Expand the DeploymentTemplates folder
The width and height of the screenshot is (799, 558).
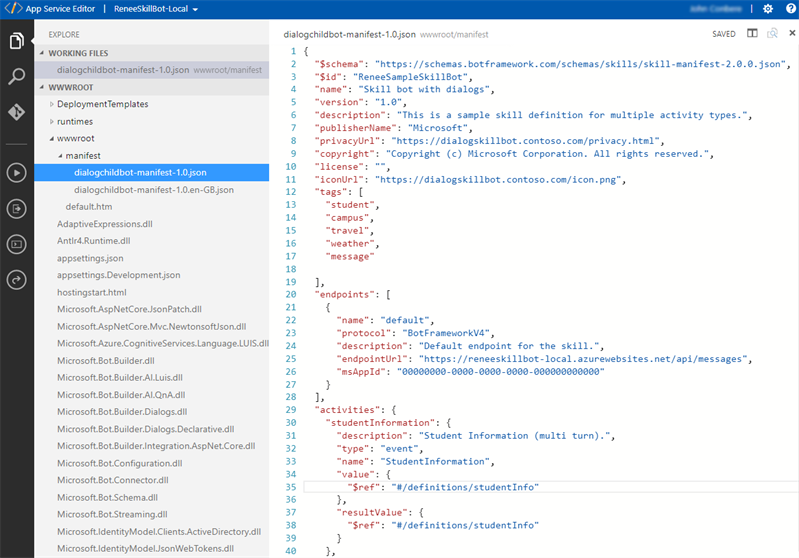click(x=102, y=104)
